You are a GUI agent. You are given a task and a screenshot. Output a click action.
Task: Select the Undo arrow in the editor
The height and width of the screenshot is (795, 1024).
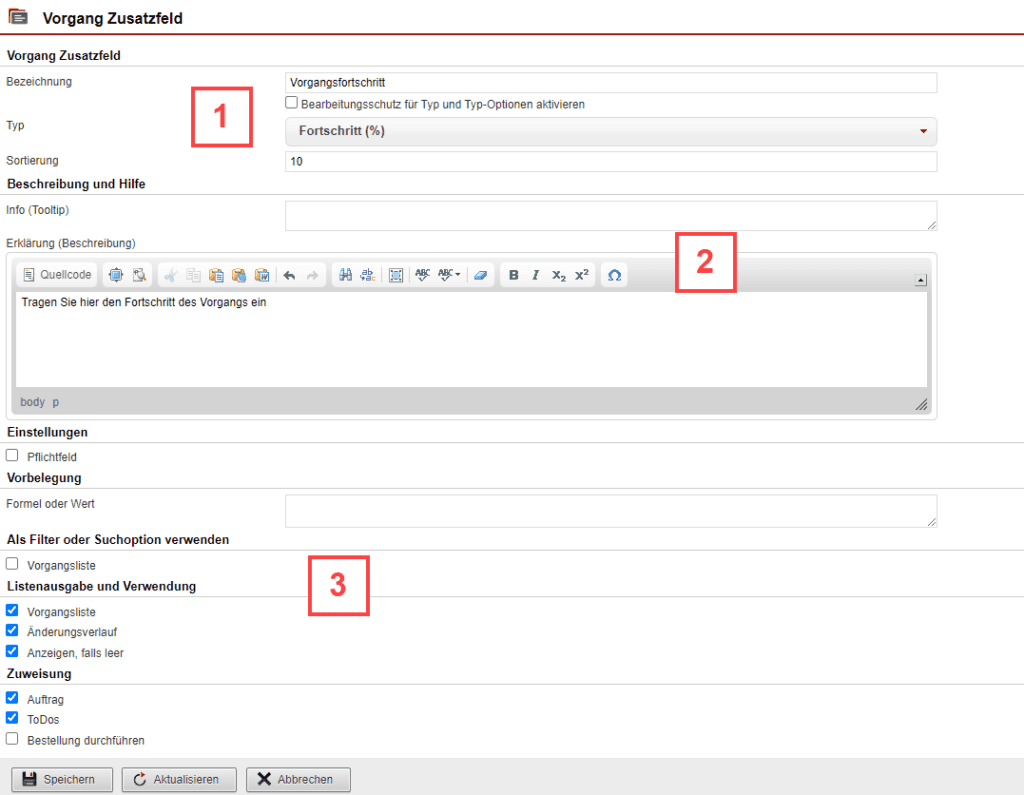point(290,275)
